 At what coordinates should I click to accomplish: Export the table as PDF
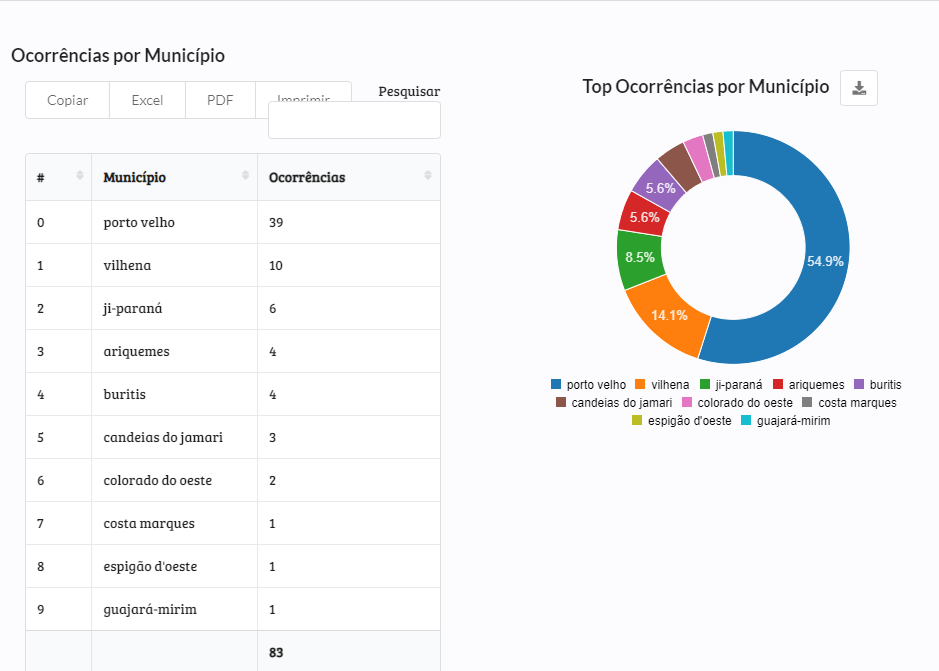click(220, 100)
